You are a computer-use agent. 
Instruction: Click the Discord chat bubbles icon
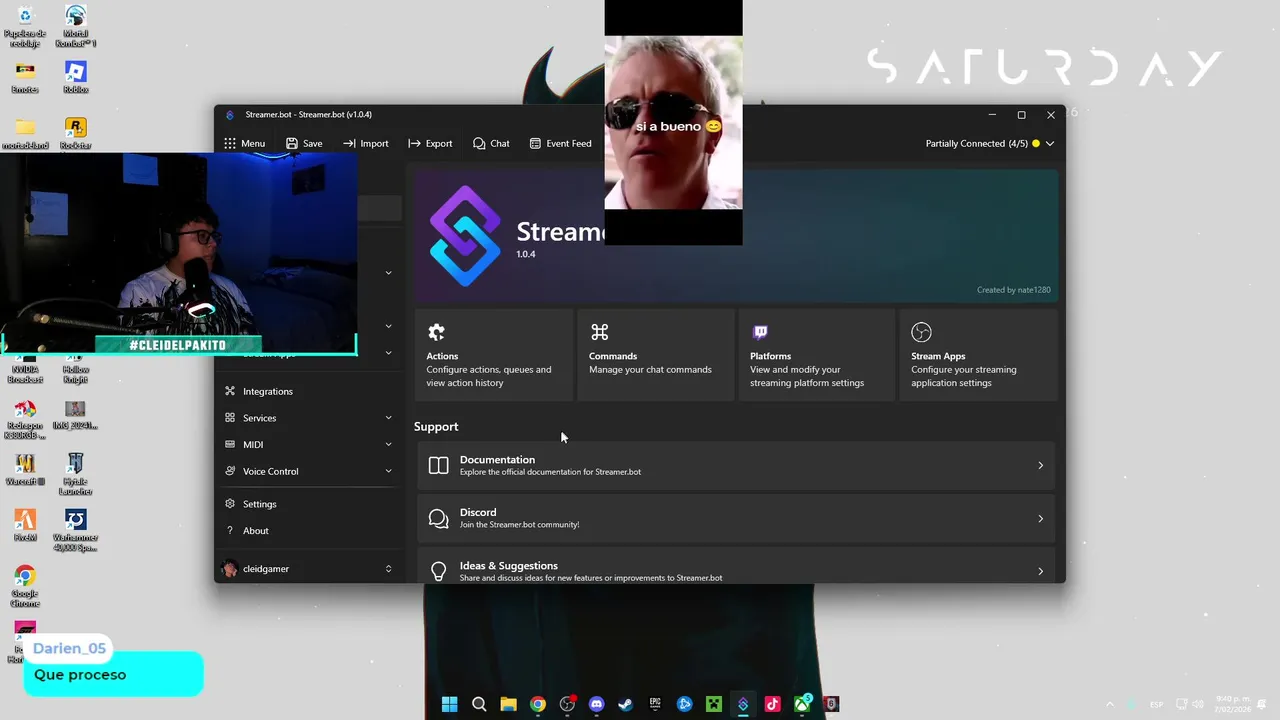pos(438,518)
